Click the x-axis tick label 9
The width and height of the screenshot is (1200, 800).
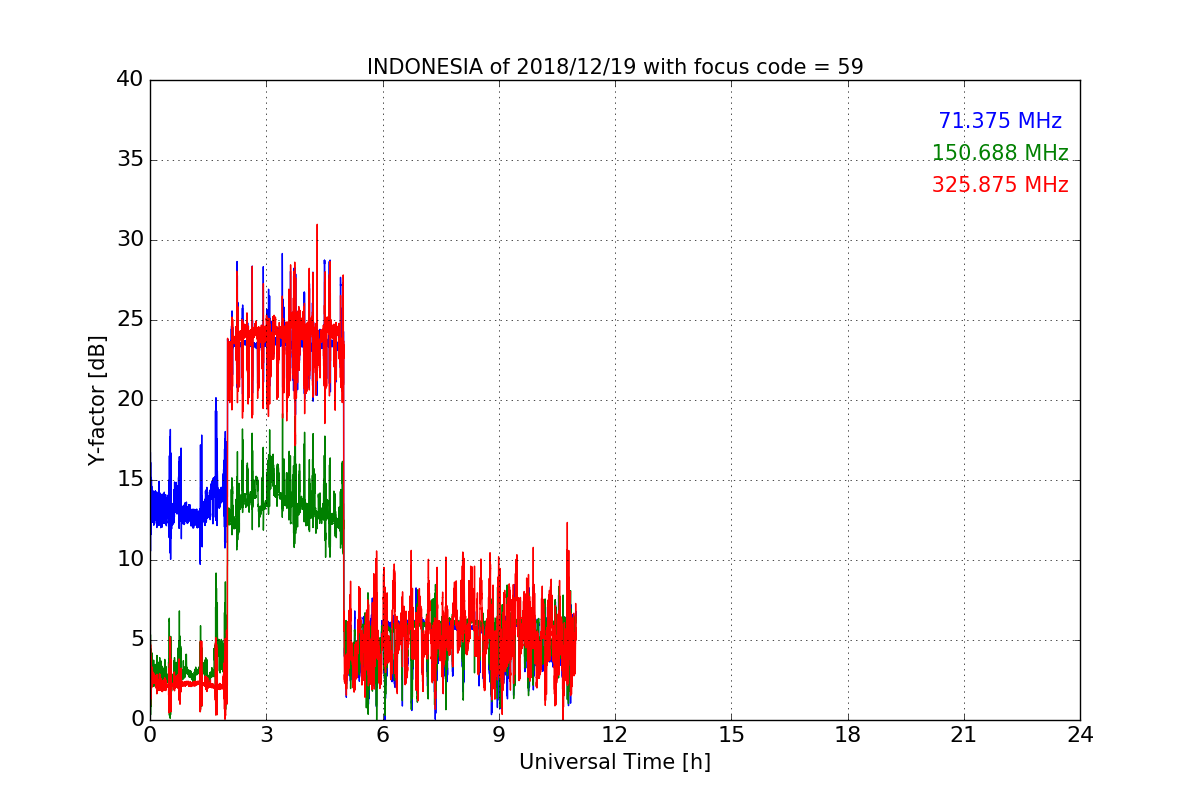coord(499,735)
